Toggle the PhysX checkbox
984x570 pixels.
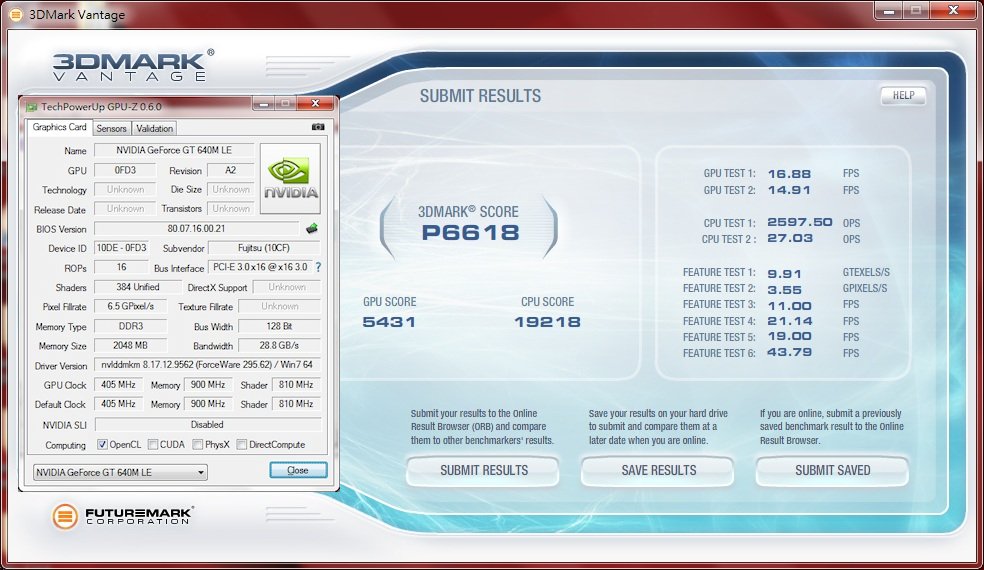tap(198, 445)
